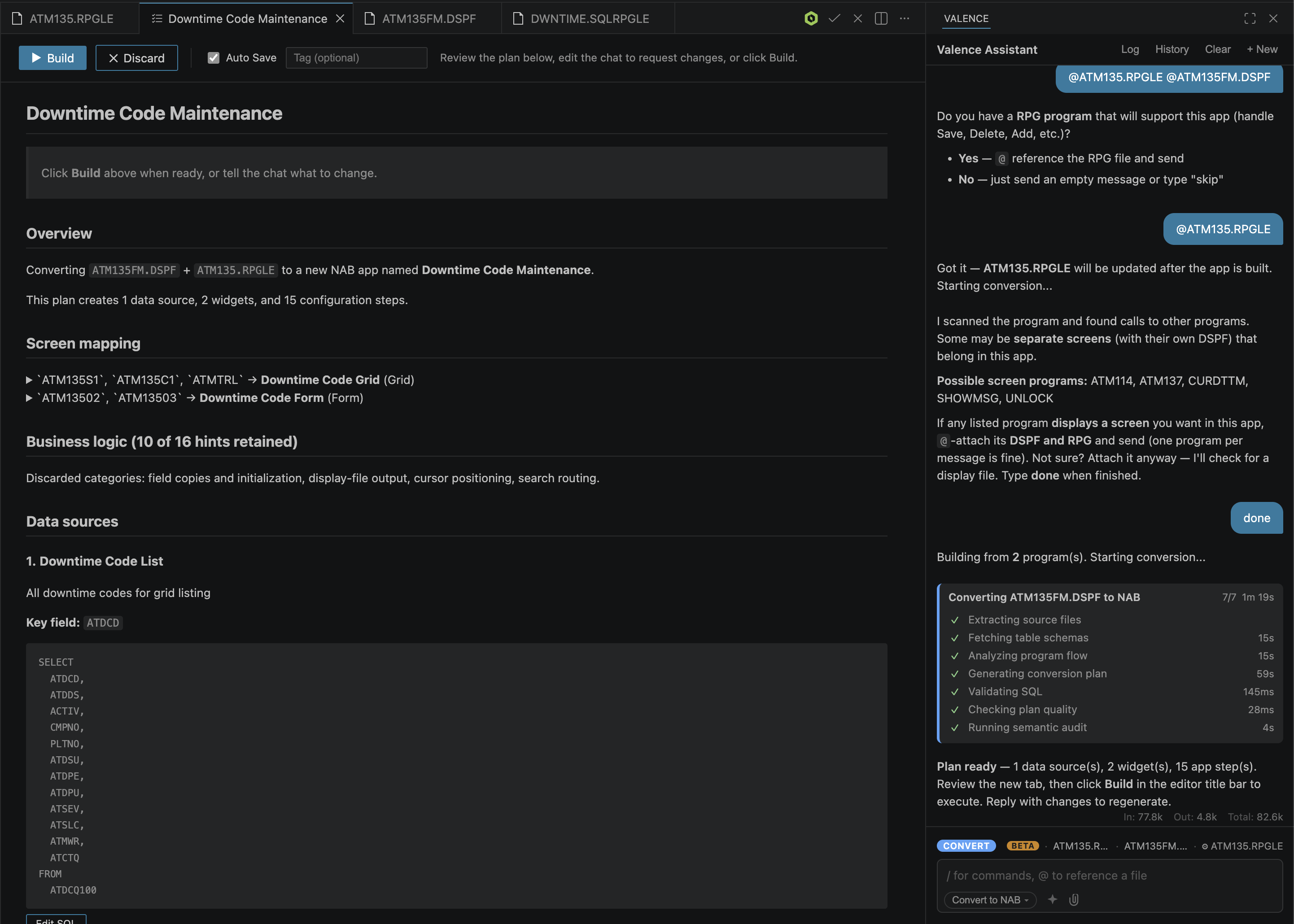
Task: Click the Screen mapping heading
Action: coord(83,344)
